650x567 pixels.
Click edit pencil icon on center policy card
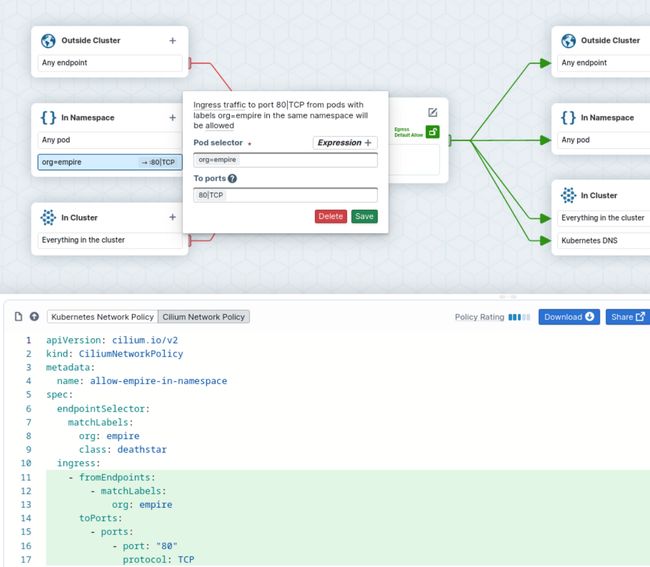tap(432, 112)
